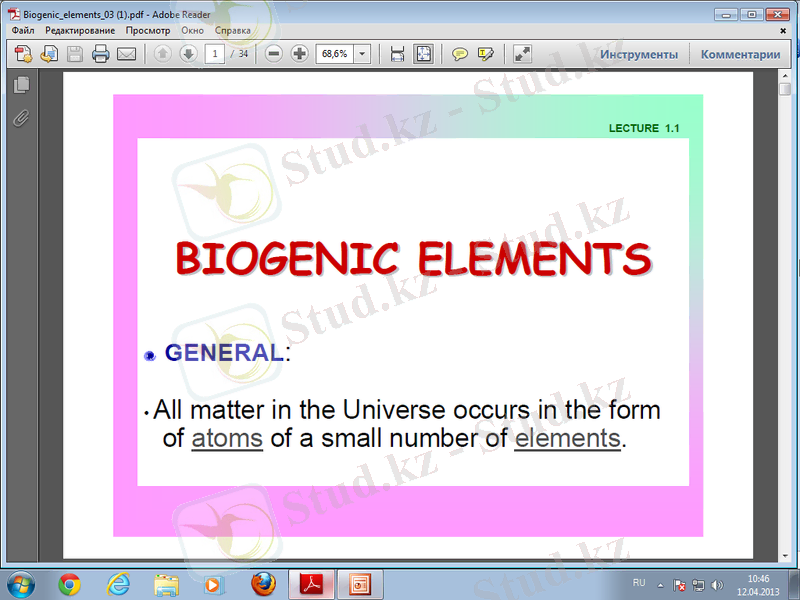Click the email envelope icon

pos(126,54)
